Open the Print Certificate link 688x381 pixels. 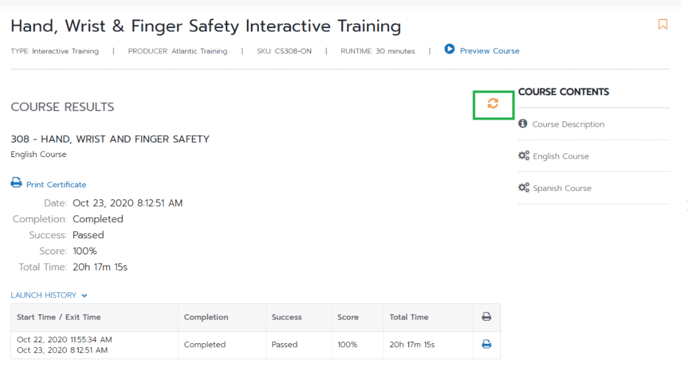[56, 185]
